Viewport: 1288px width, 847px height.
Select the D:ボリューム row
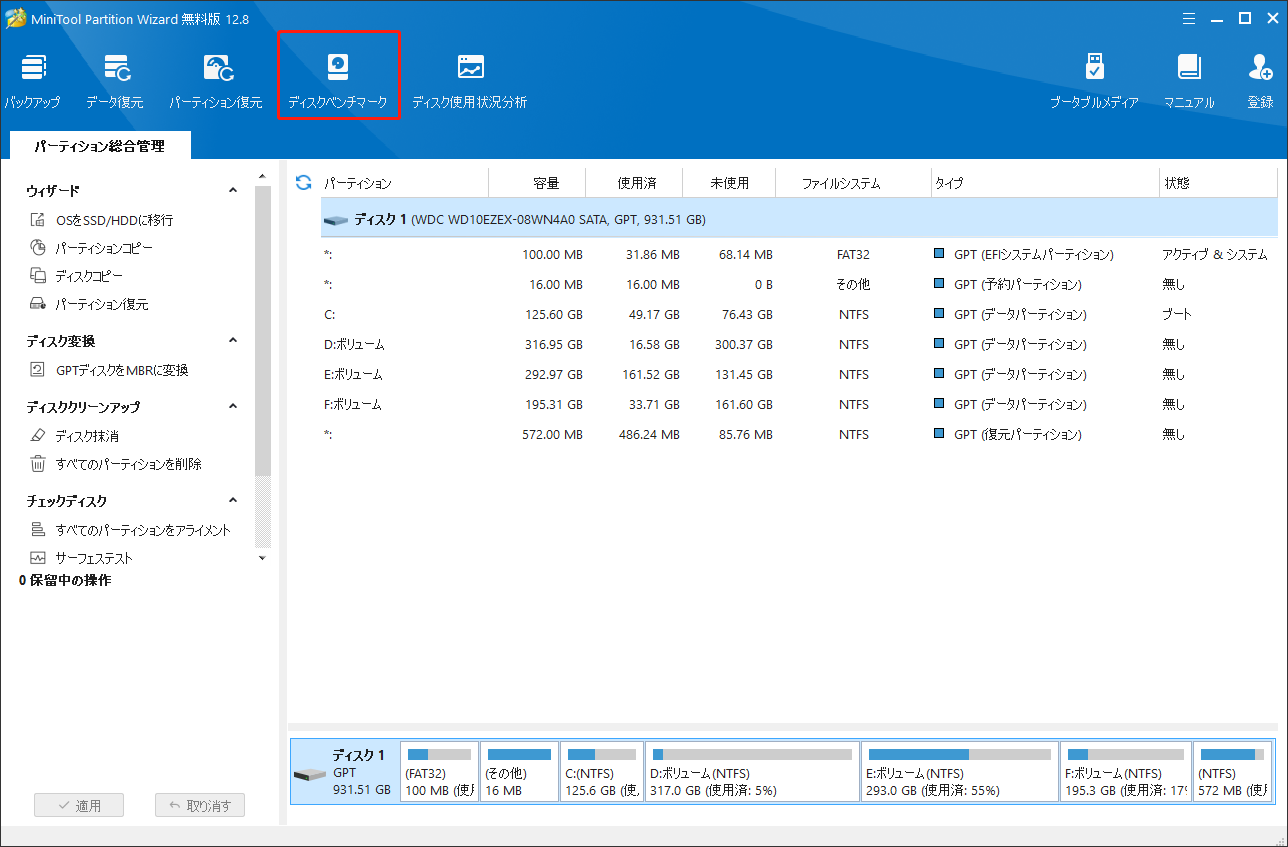tap(799, 345)
